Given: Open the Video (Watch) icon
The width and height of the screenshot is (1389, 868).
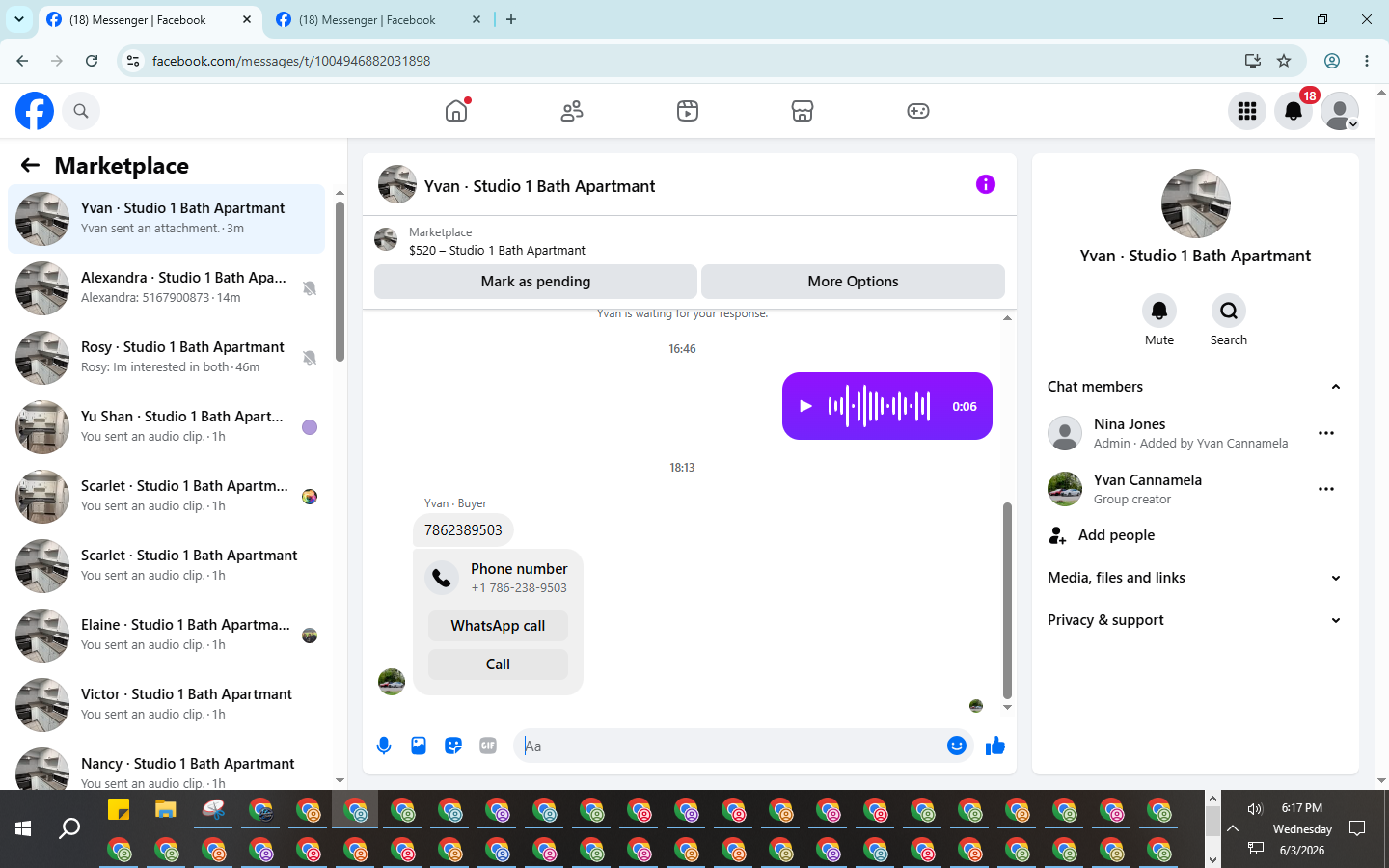Looking at the screenshot, I should [x=688, y=111].
